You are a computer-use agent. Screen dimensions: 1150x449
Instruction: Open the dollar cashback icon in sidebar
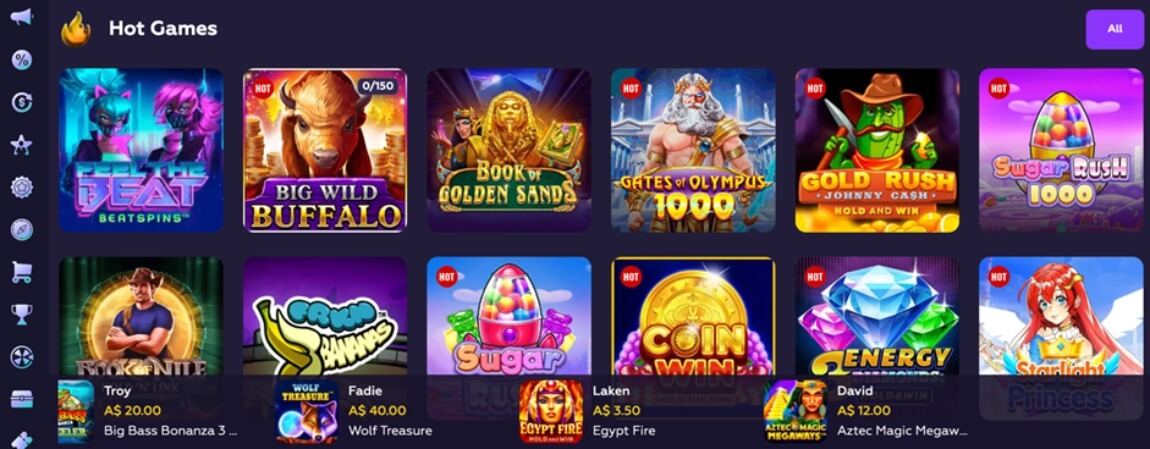coord(21,102)
